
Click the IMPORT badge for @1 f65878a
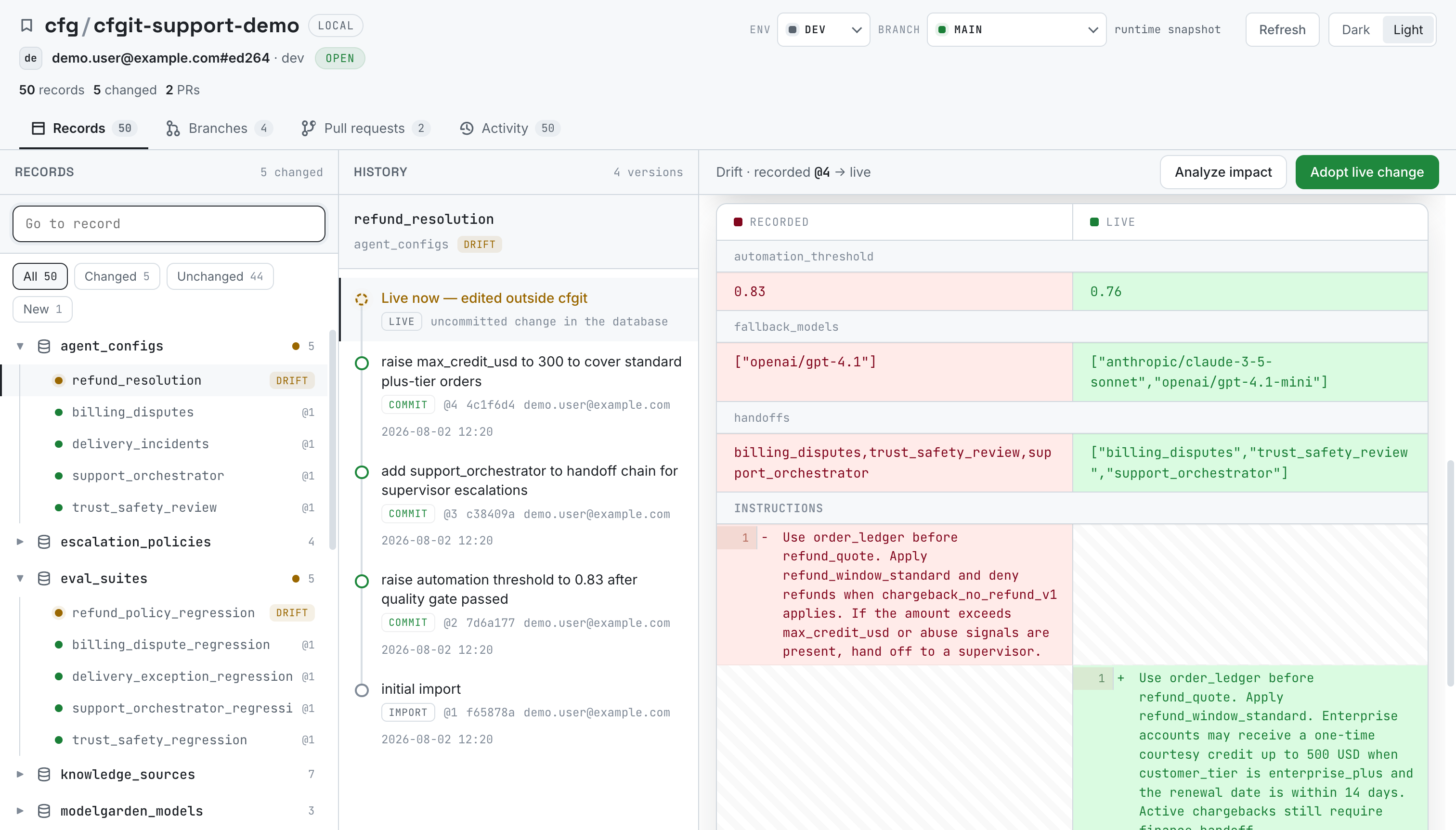(x=408, y=713)
